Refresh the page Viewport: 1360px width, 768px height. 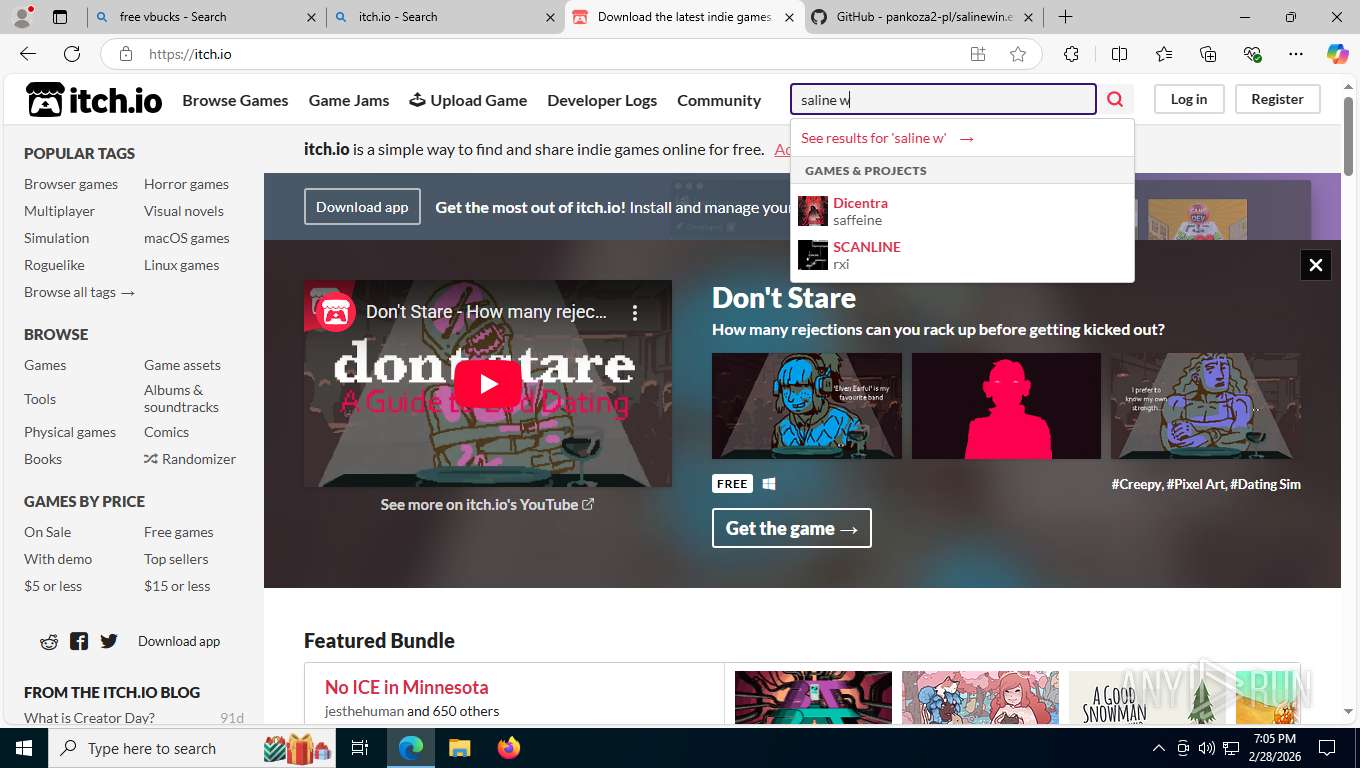72,54
